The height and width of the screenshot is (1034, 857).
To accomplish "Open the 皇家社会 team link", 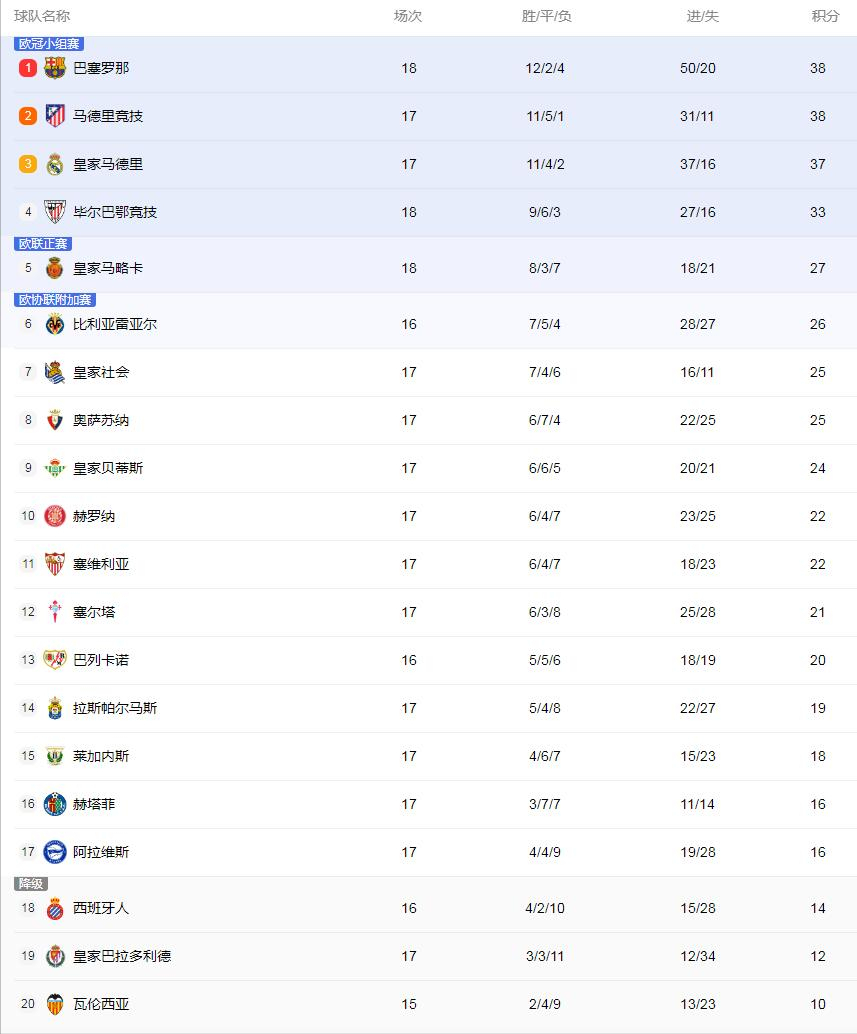I will 101,373.
